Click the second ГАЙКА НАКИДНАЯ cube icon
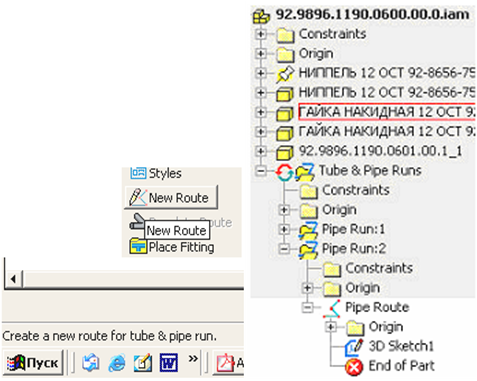The image size is (477, 381). pos(285,133)
